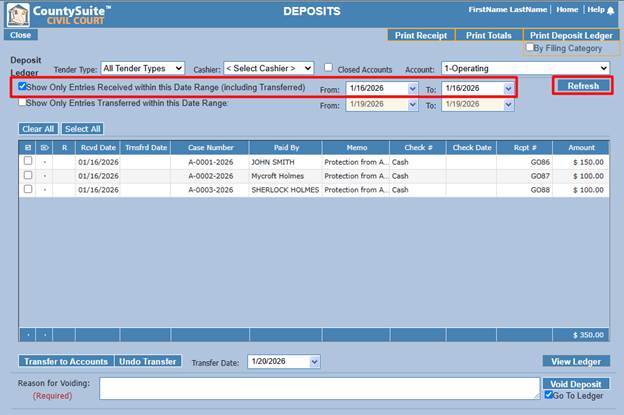Enable By Filing Category checkbox
This screenshot has height=415, width=624.
point(530,47)
